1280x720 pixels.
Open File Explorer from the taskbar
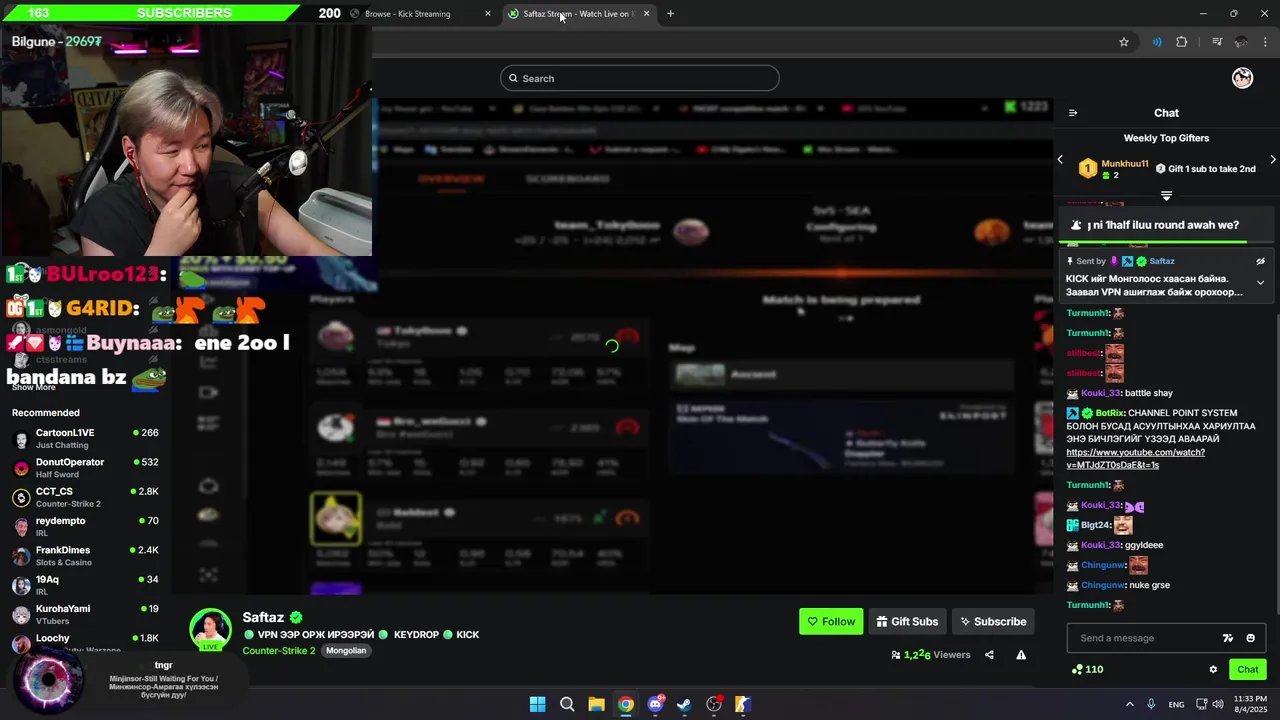pyautogui.click(x=596, y=704)
